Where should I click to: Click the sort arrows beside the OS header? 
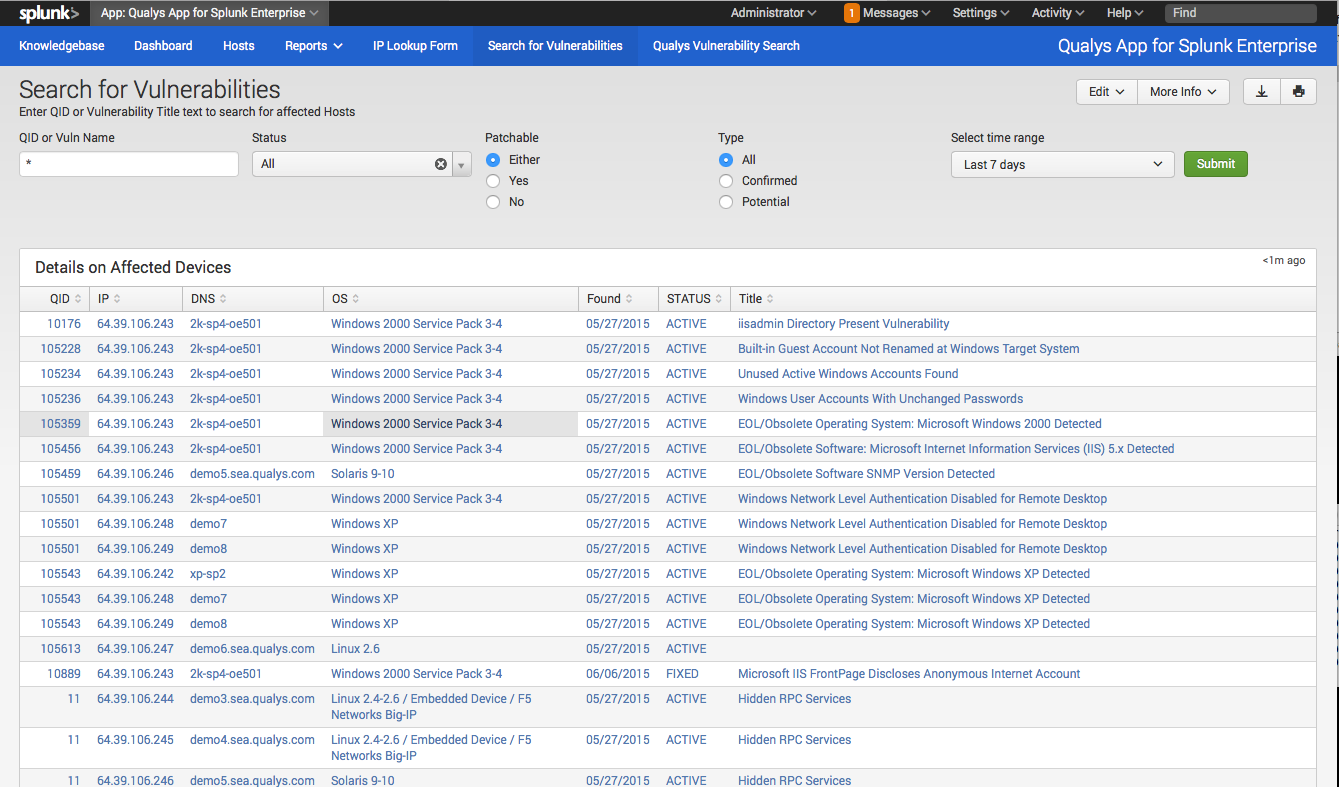[x=356, y=299]
